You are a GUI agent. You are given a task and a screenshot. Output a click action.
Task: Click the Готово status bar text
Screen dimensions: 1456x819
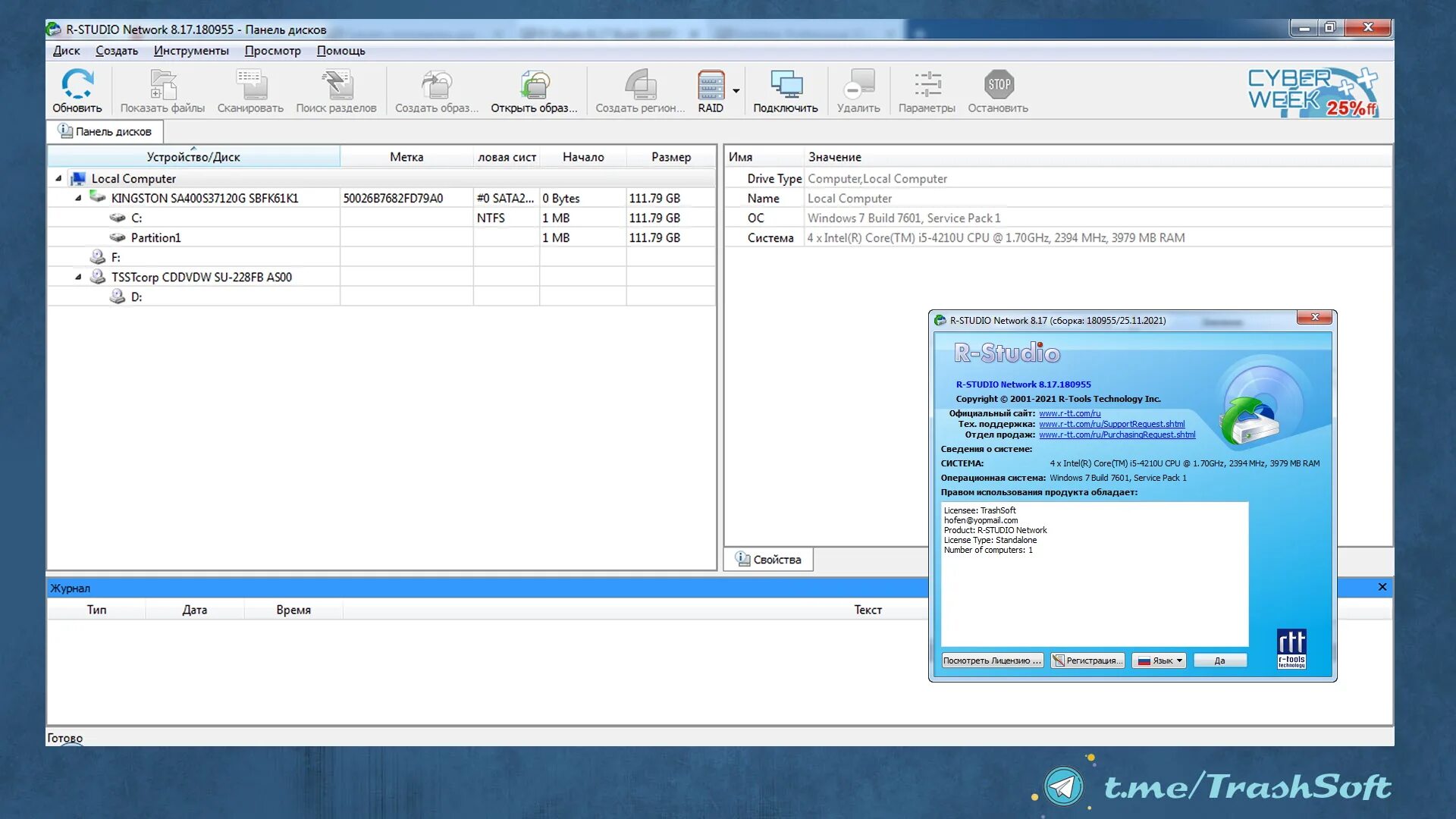(65, 738)
